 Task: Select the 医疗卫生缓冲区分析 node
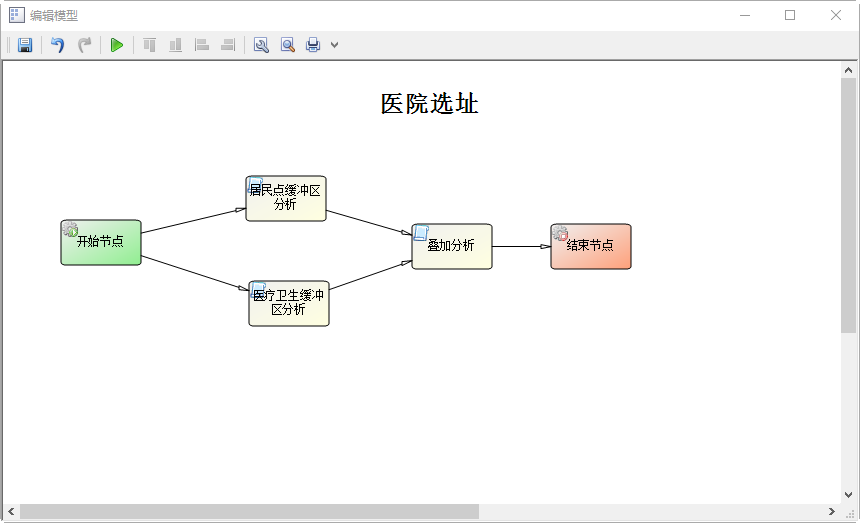point(289,303)
